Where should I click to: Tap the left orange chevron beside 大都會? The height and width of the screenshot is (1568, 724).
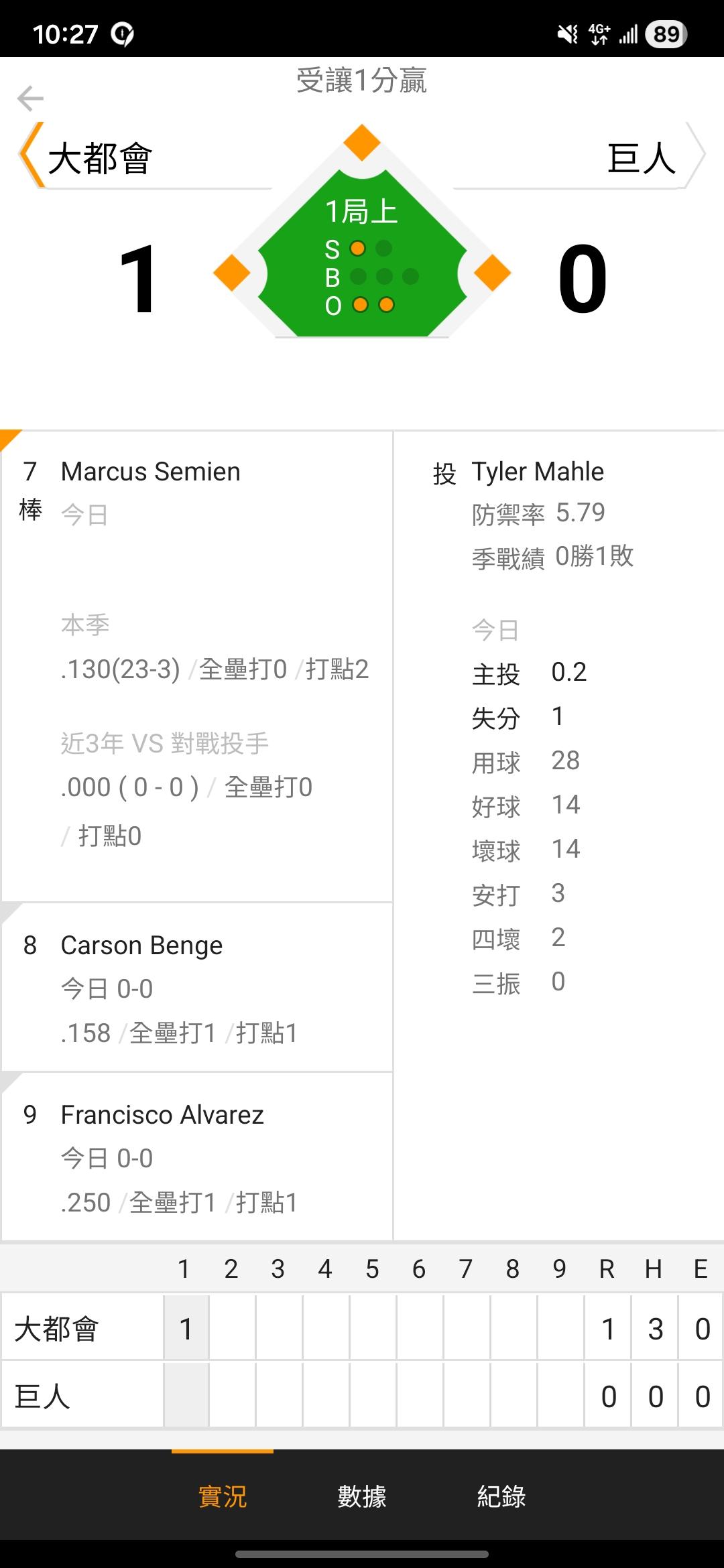tap(30, 155)
